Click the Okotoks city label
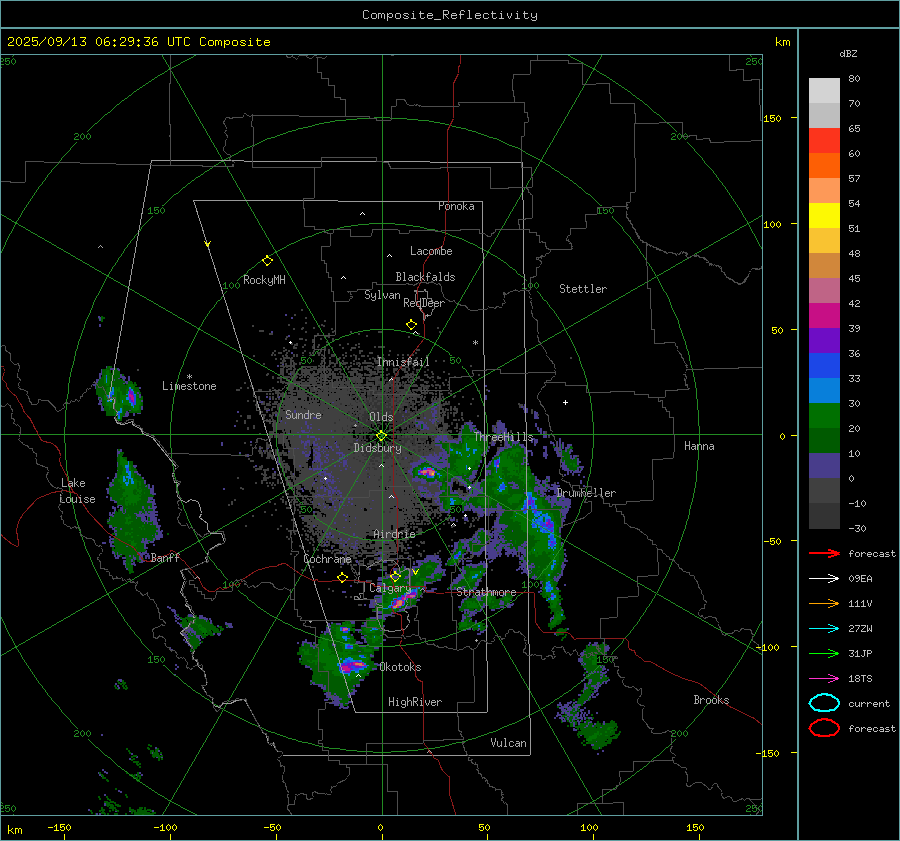Image resolution: width=900 pixels, height=841 pixels. [x=400, y=667]
